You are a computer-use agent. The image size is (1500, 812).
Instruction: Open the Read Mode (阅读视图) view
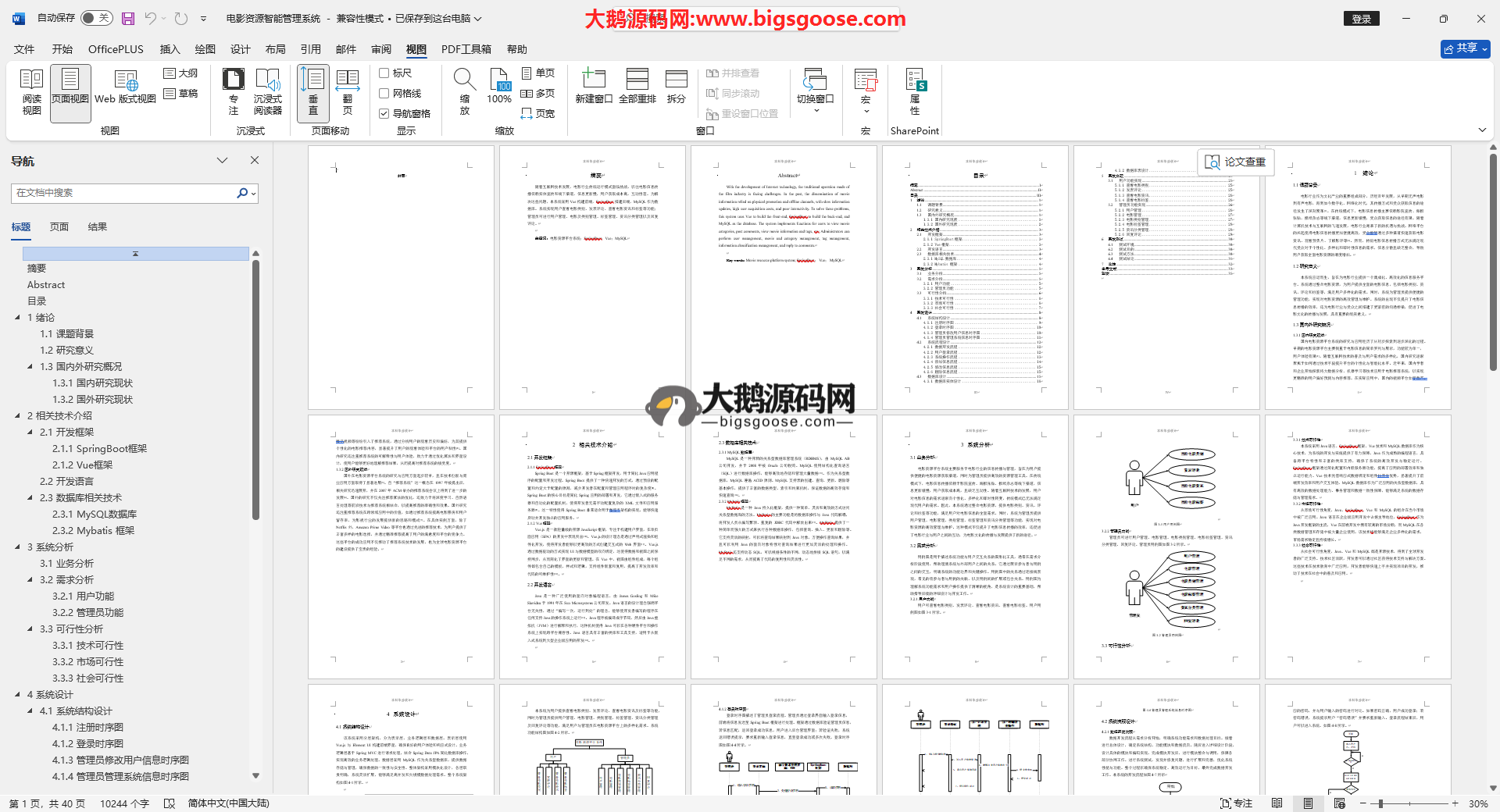pos(31,92)
